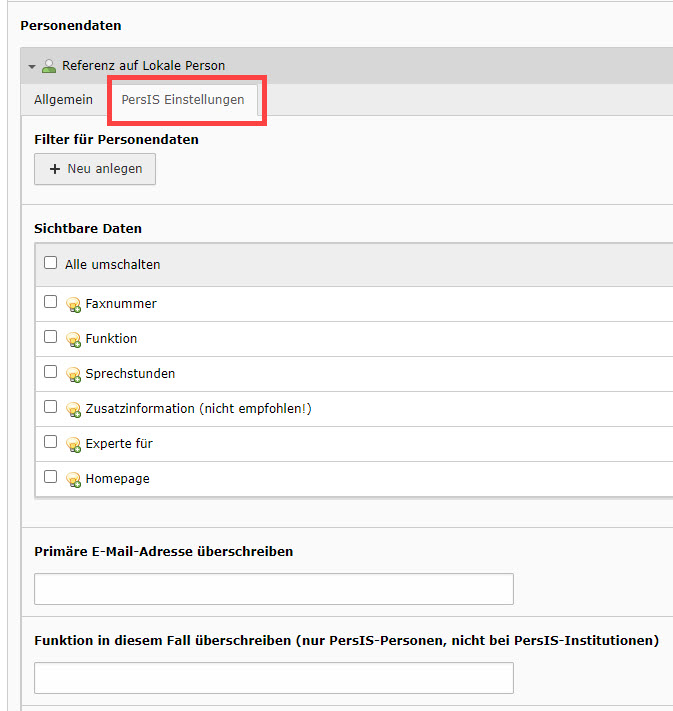Click the Faxnummer row icon
Screen dimensions: 673x711
(x=73, y=304)
